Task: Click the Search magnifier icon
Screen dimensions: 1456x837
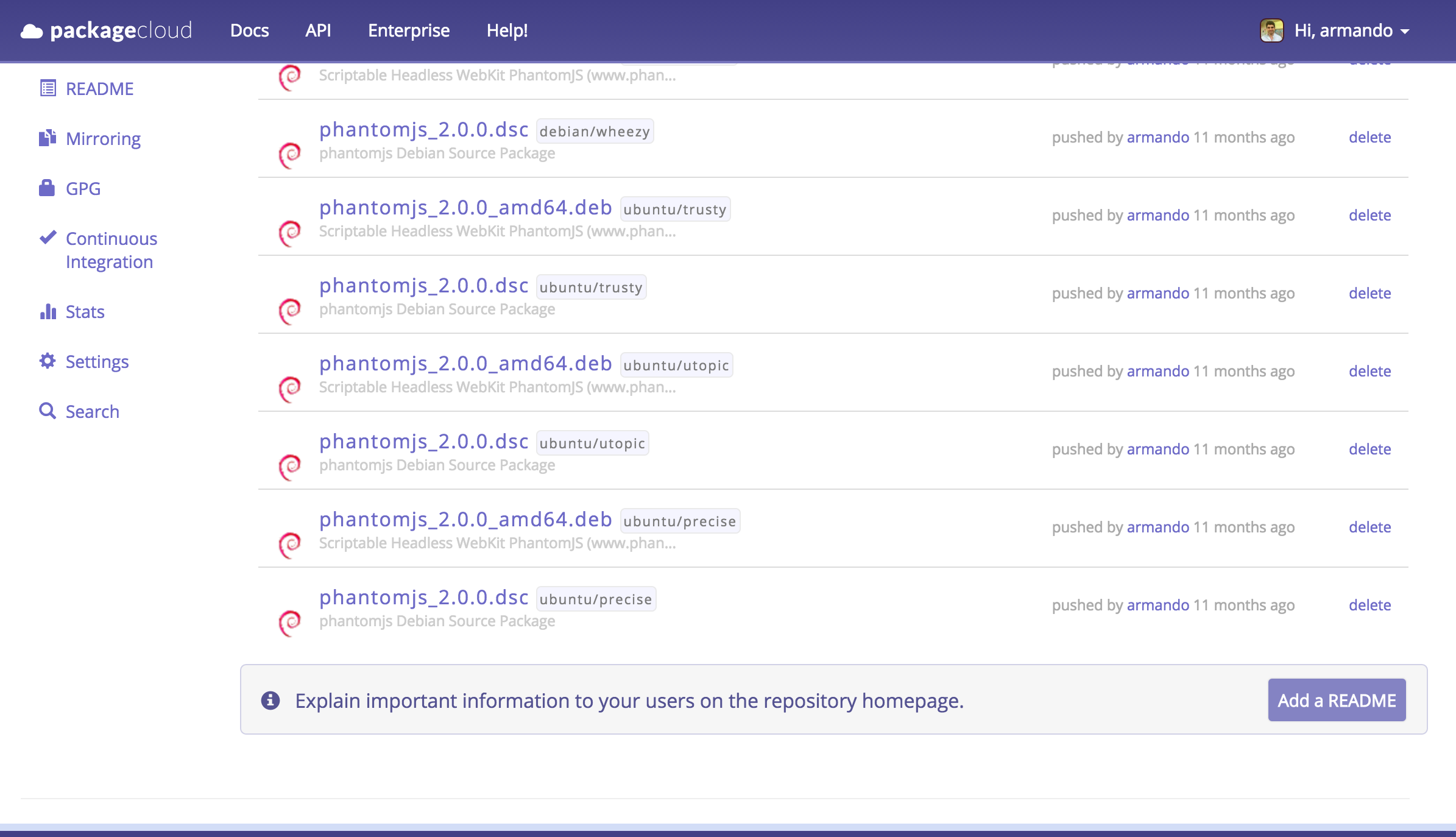Action: [48, 411]
